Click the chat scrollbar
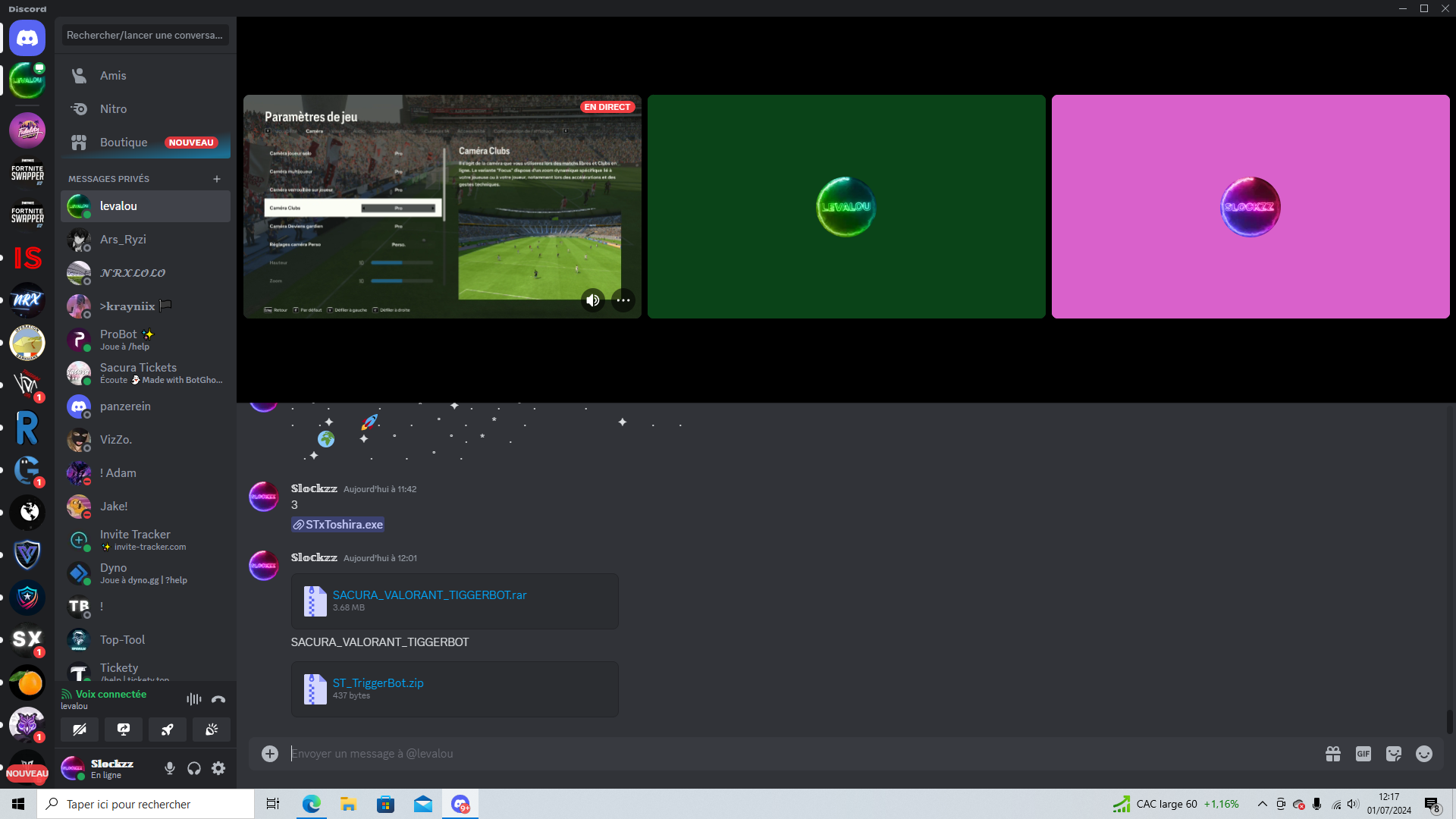Image resolution: width=1456 pixels, height=819 pixels. coord(1449,721)
